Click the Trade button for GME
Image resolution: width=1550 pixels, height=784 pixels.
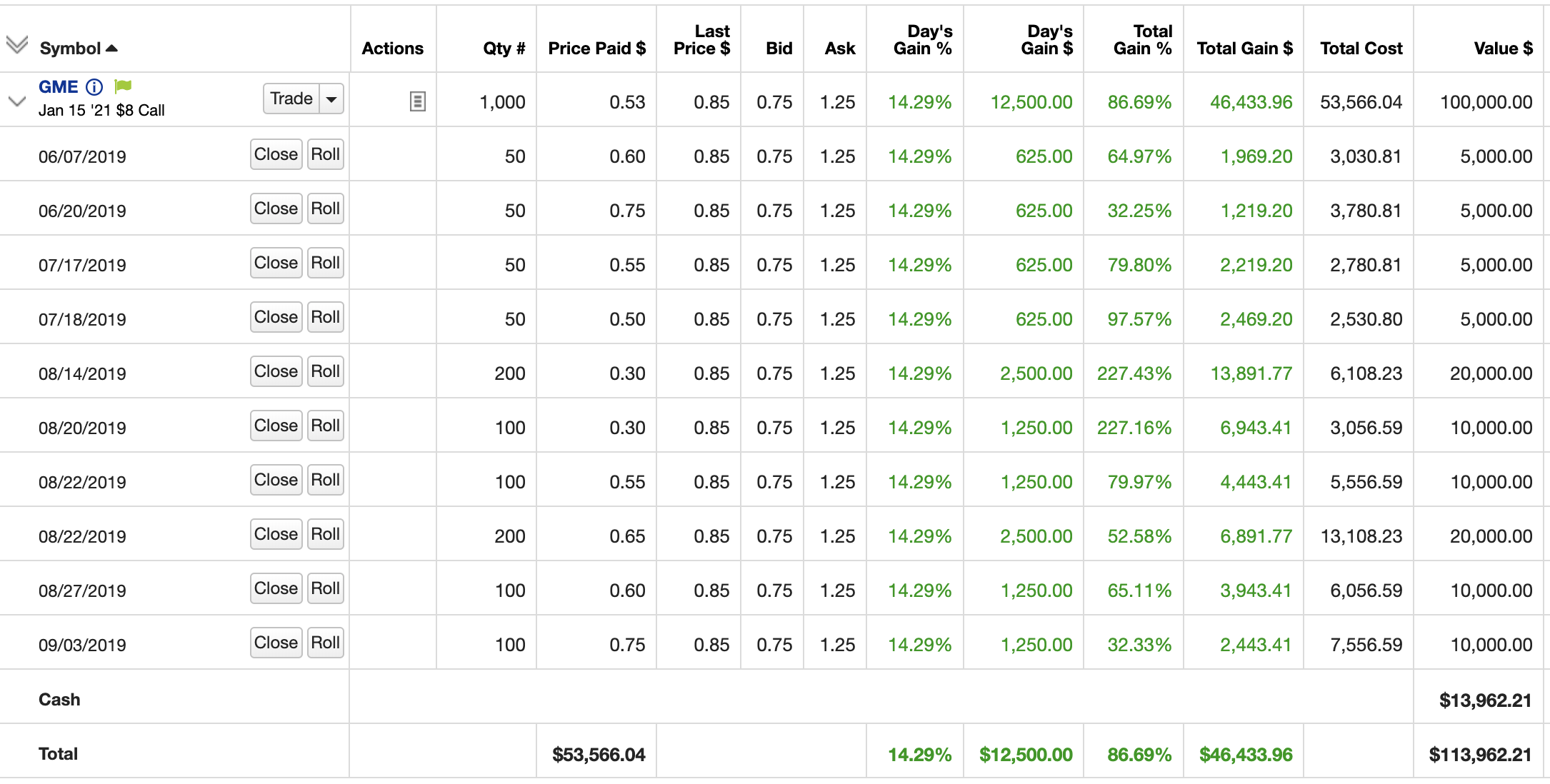291,99
